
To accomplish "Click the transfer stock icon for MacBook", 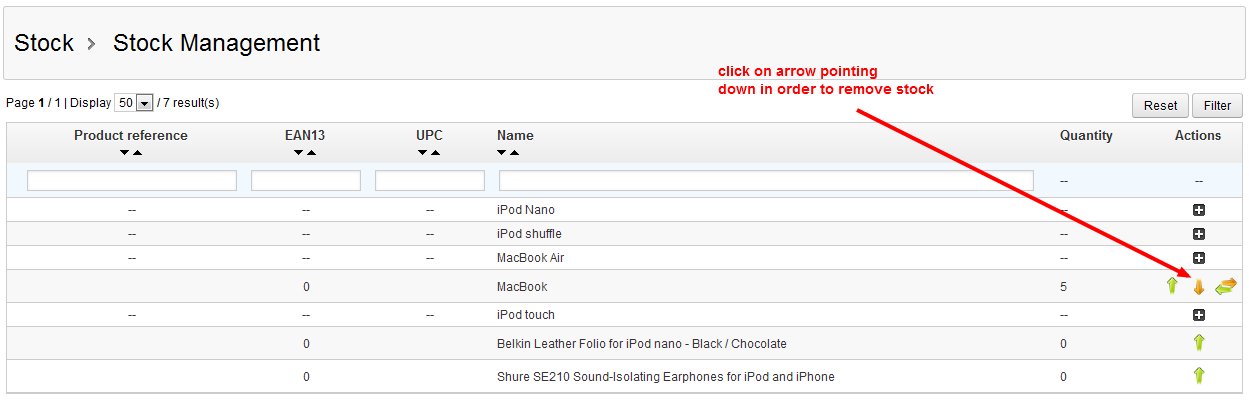I will tap(1225, 287).
